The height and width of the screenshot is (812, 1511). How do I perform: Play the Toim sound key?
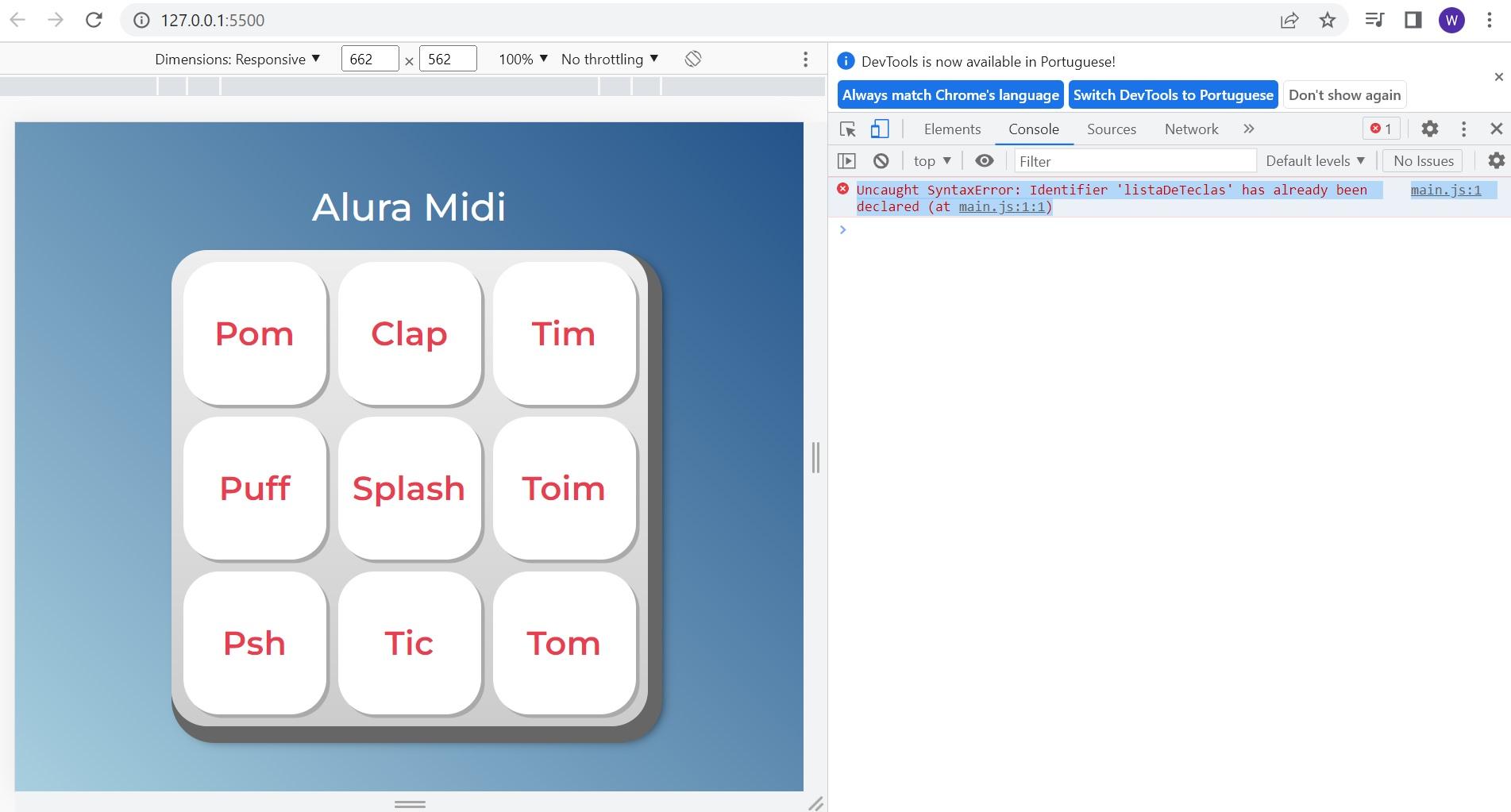pos(565,488)
